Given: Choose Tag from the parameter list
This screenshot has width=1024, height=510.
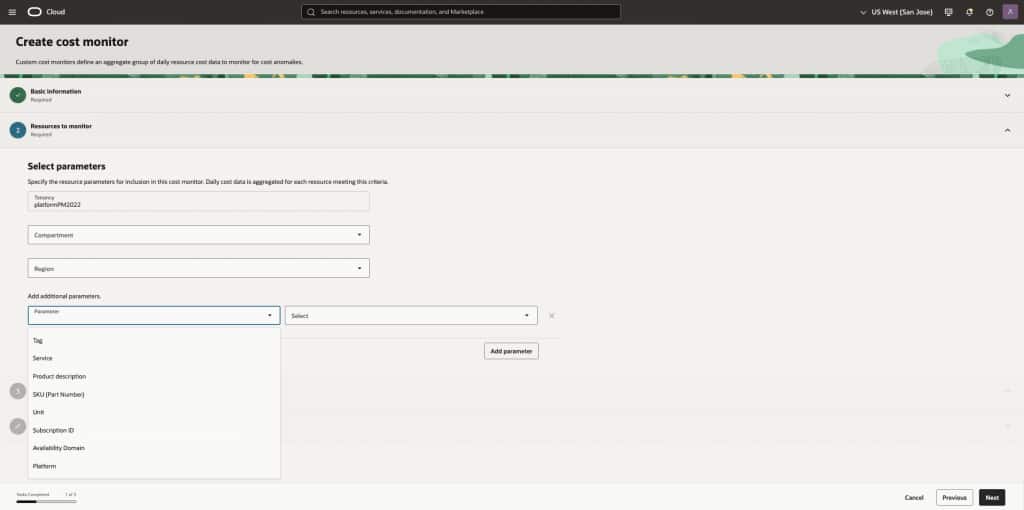Looking at the screenshot, I should 154,340.
